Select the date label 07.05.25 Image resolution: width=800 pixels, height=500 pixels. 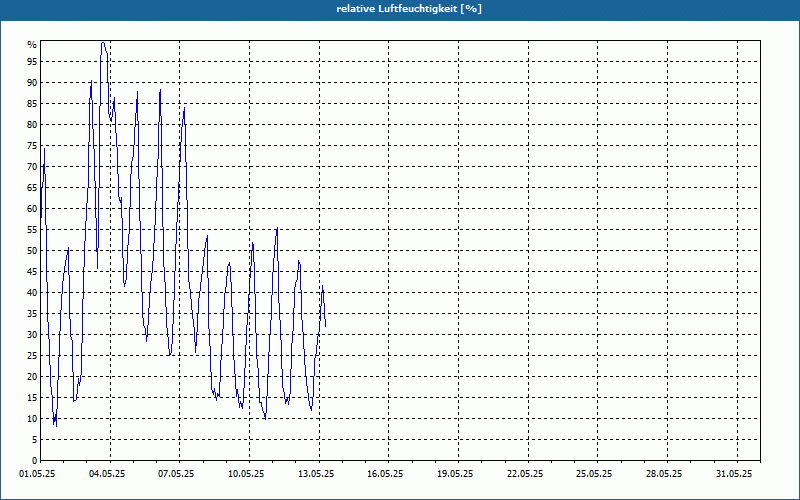(176, 474)
